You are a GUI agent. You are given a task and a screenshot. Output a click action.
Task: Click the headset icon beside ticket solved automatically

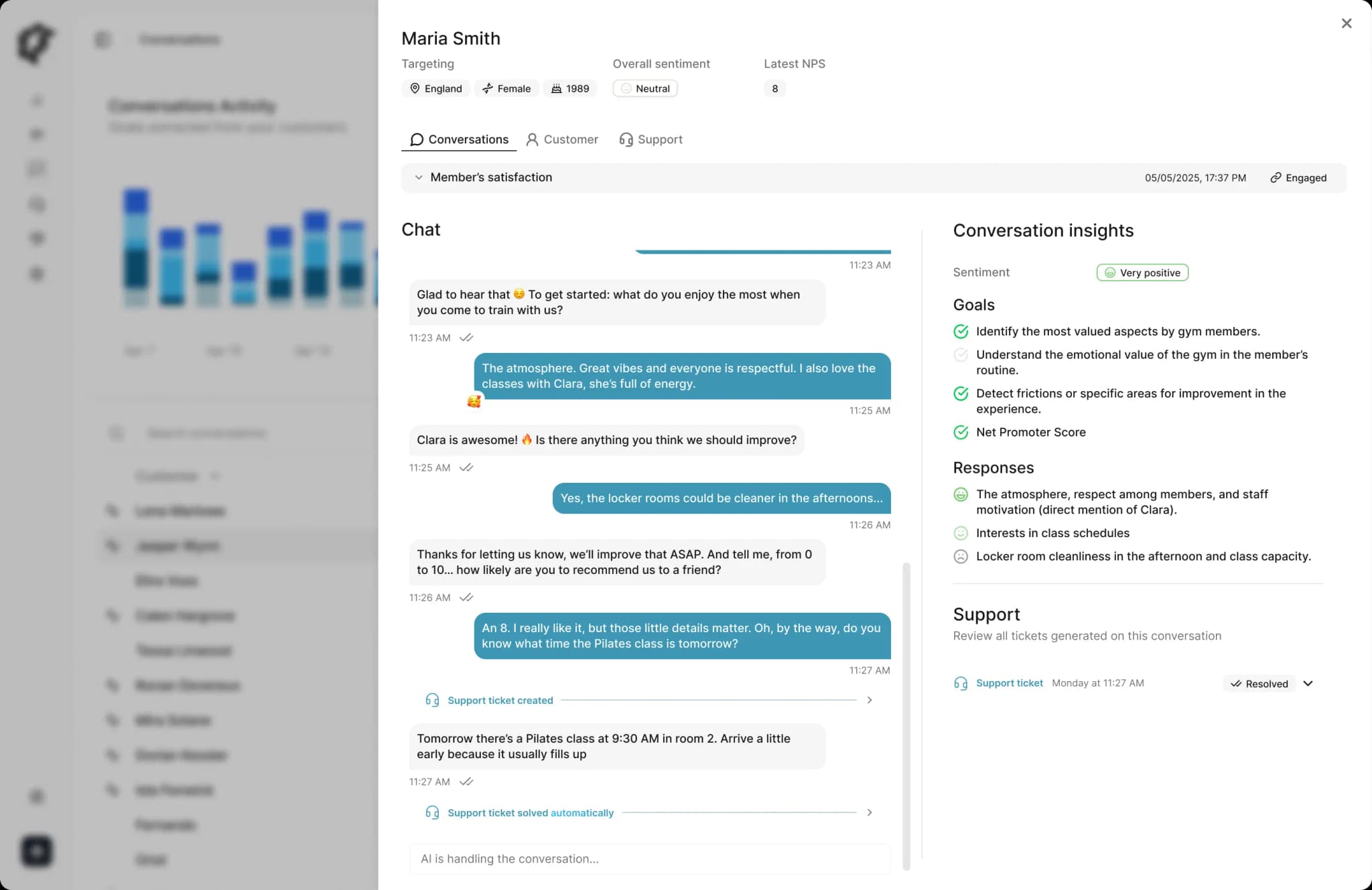pyautogui.click(x=432, y=812)
